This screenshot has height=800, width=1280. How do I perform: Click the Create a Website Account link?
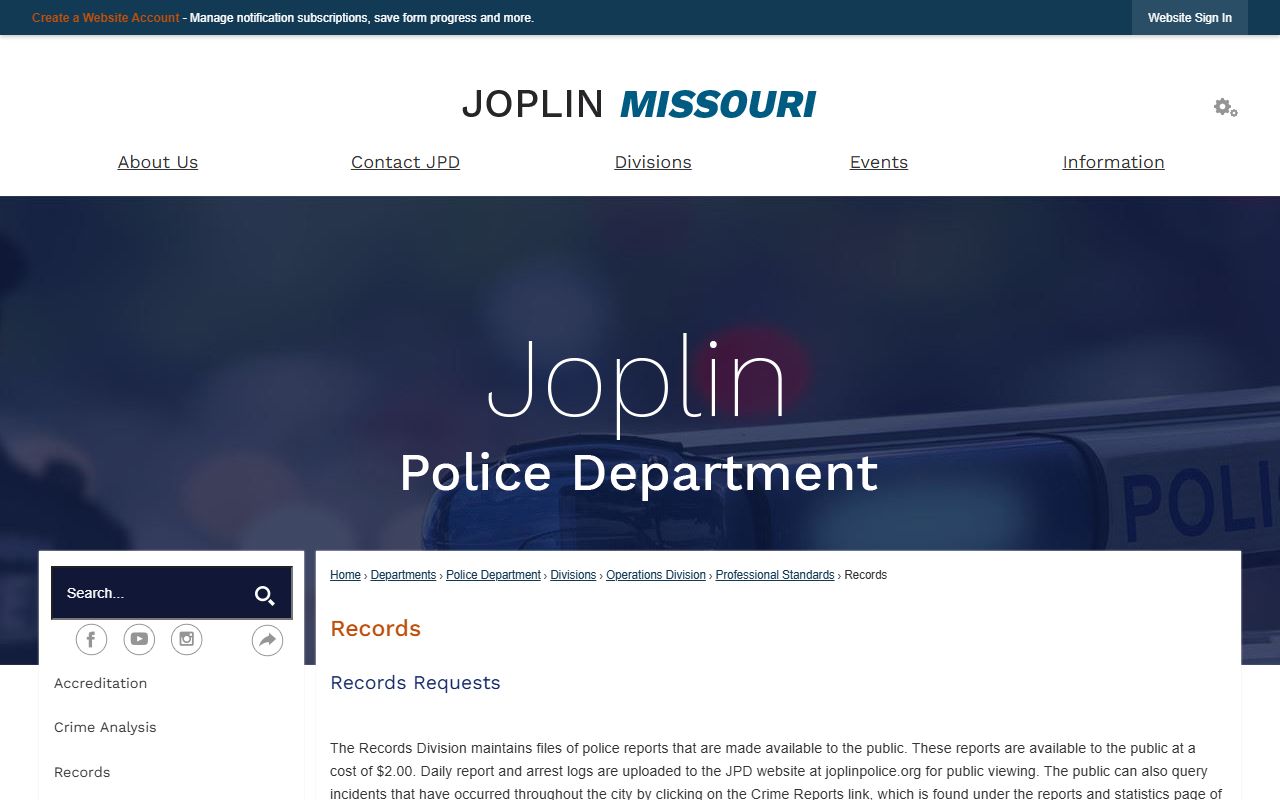[106, 18]
